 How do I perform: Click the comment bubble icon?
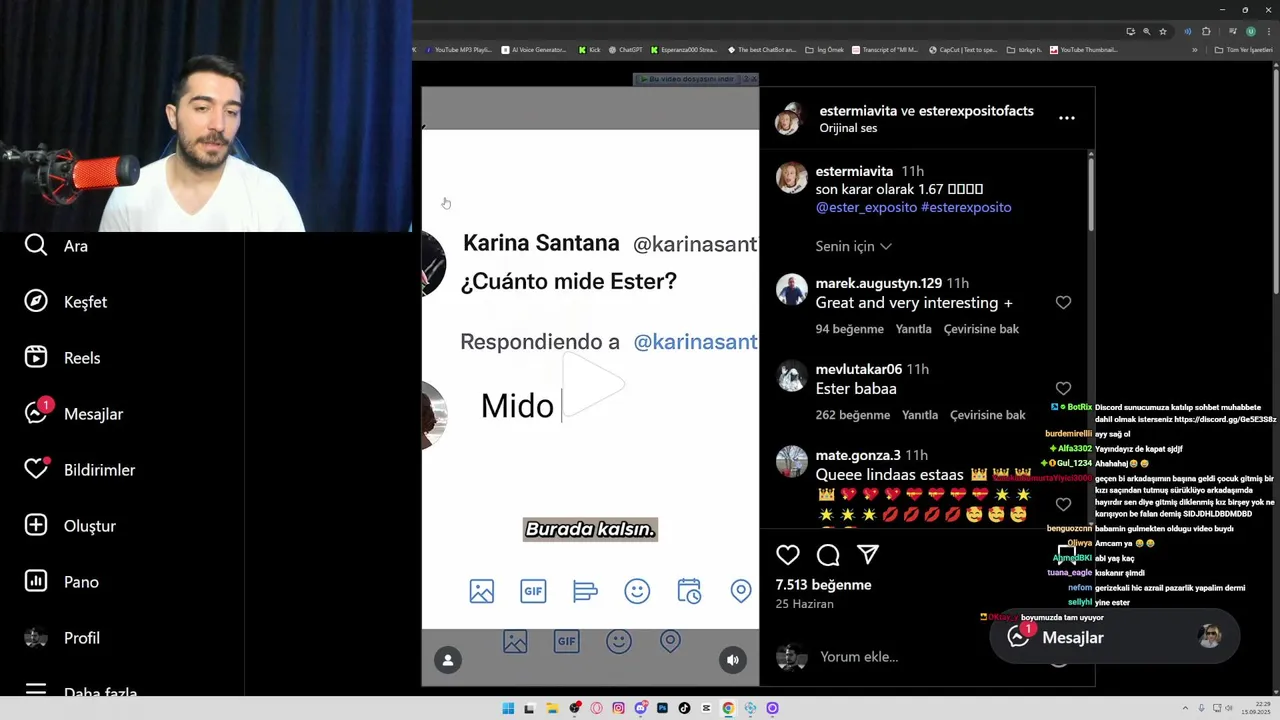(828, 554)
